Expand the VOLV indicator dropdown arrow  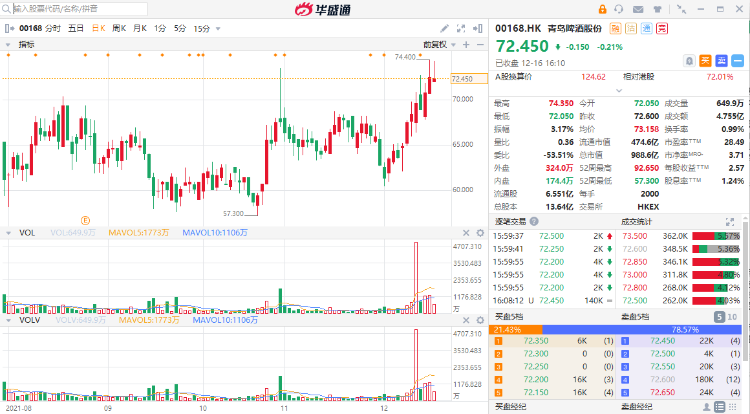8,320
